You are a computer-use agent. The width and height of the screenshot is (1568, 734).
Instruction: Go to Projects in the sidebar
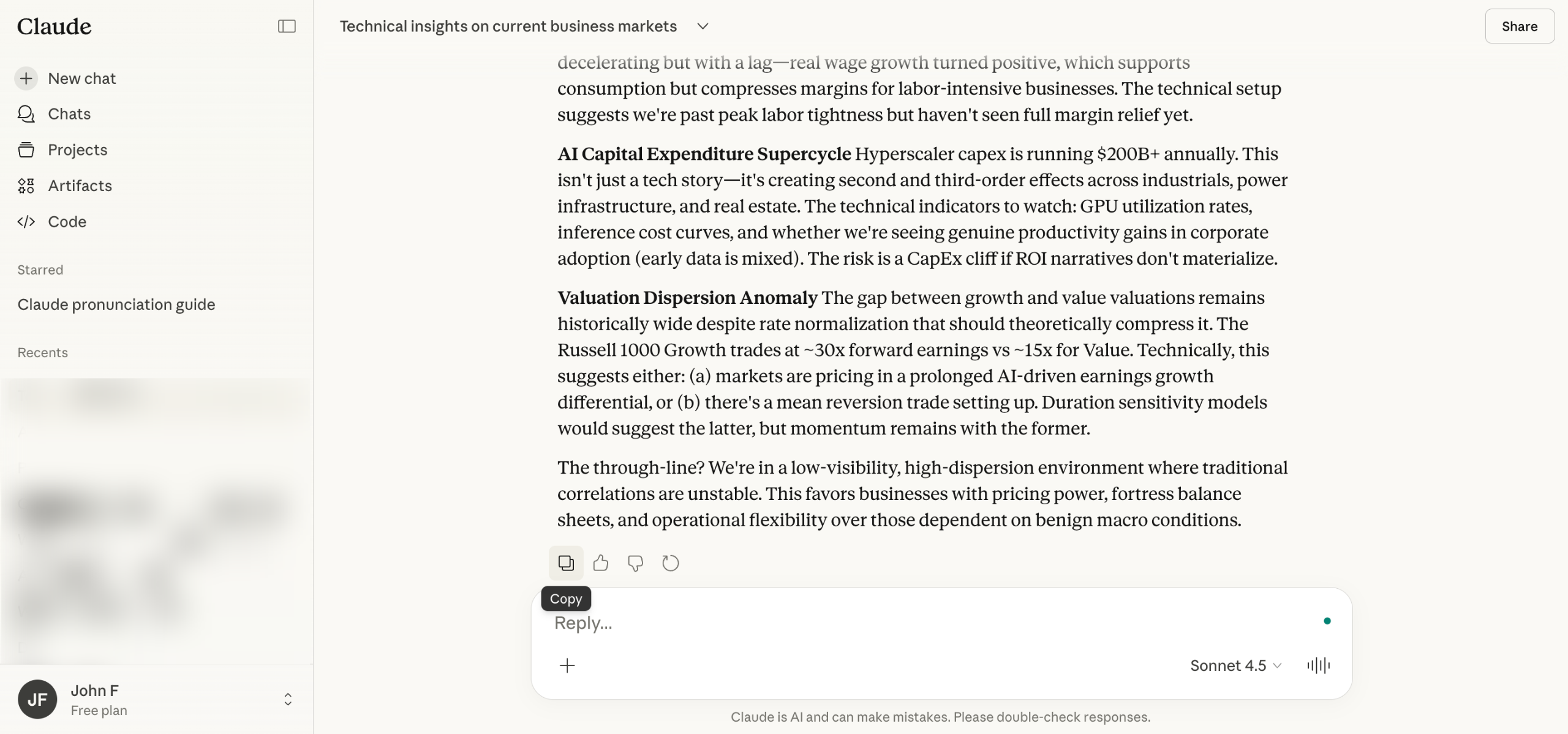tap(77, 150)
